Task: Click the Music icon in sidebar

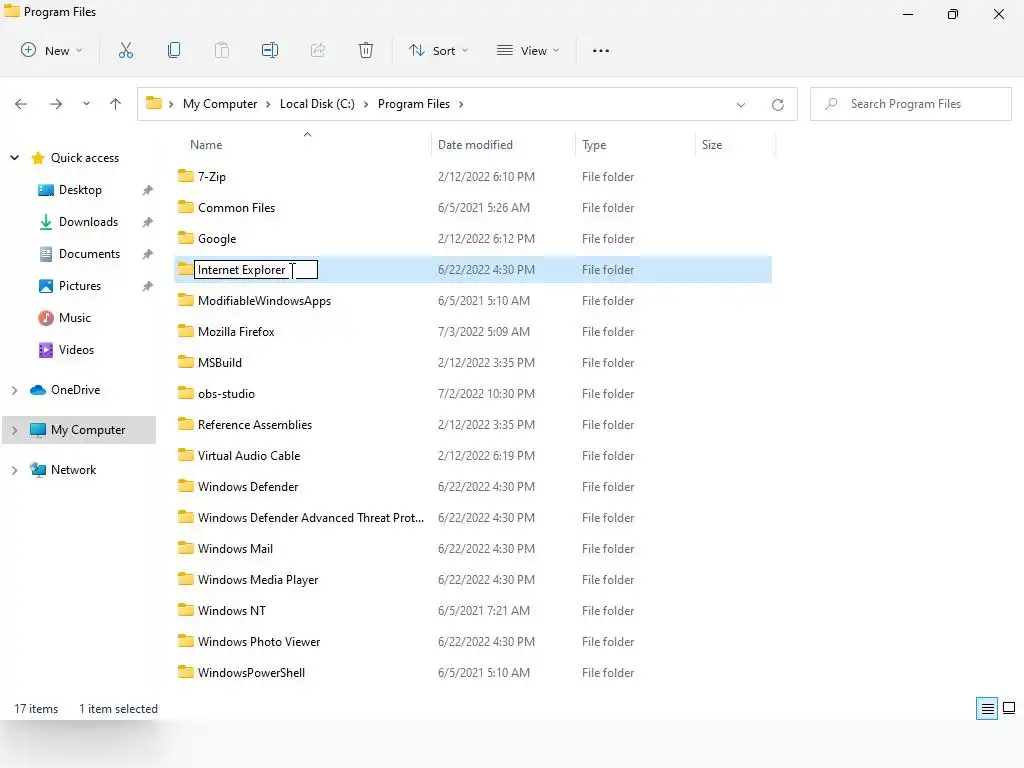Action: tap(46, 318)
